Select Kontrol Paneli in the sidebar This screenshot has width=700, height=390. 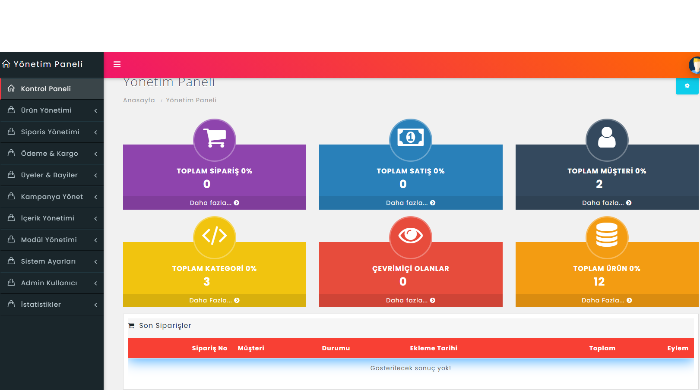click(x=52, y=88)
